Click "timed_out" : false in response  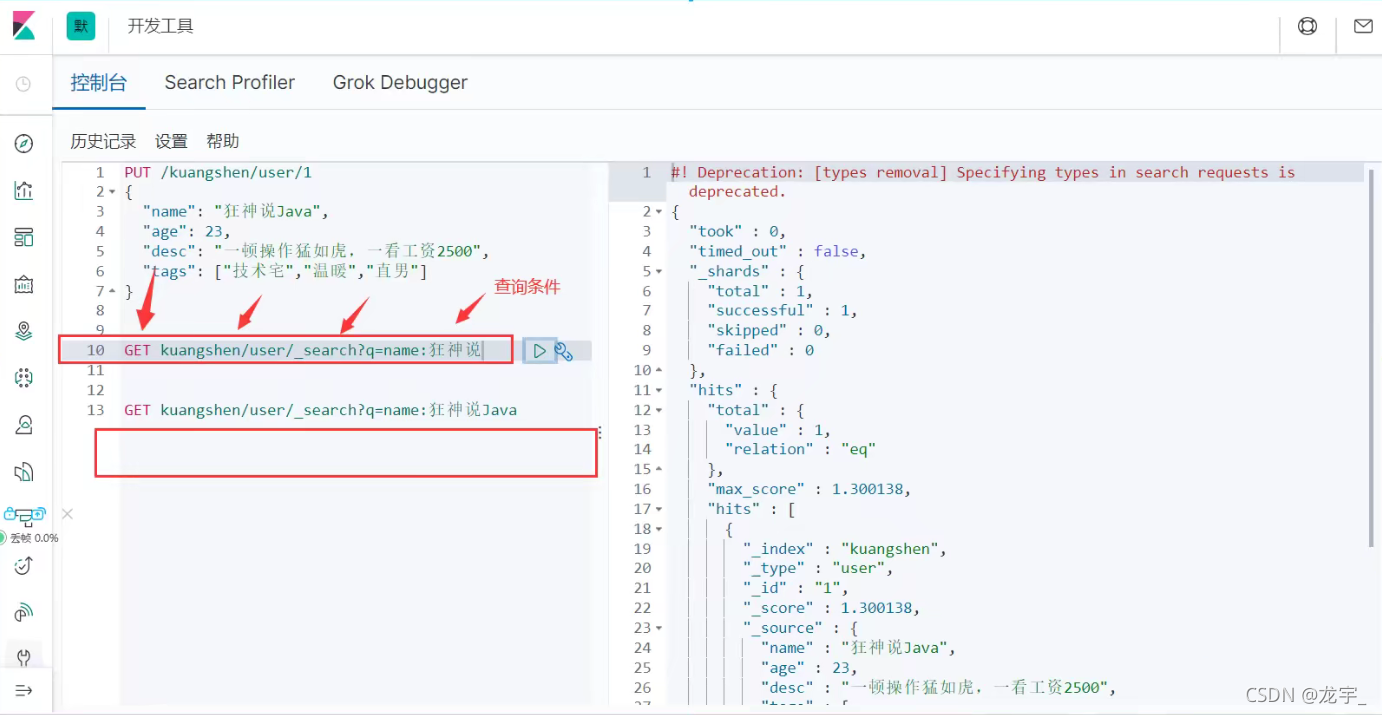[777, 252]
